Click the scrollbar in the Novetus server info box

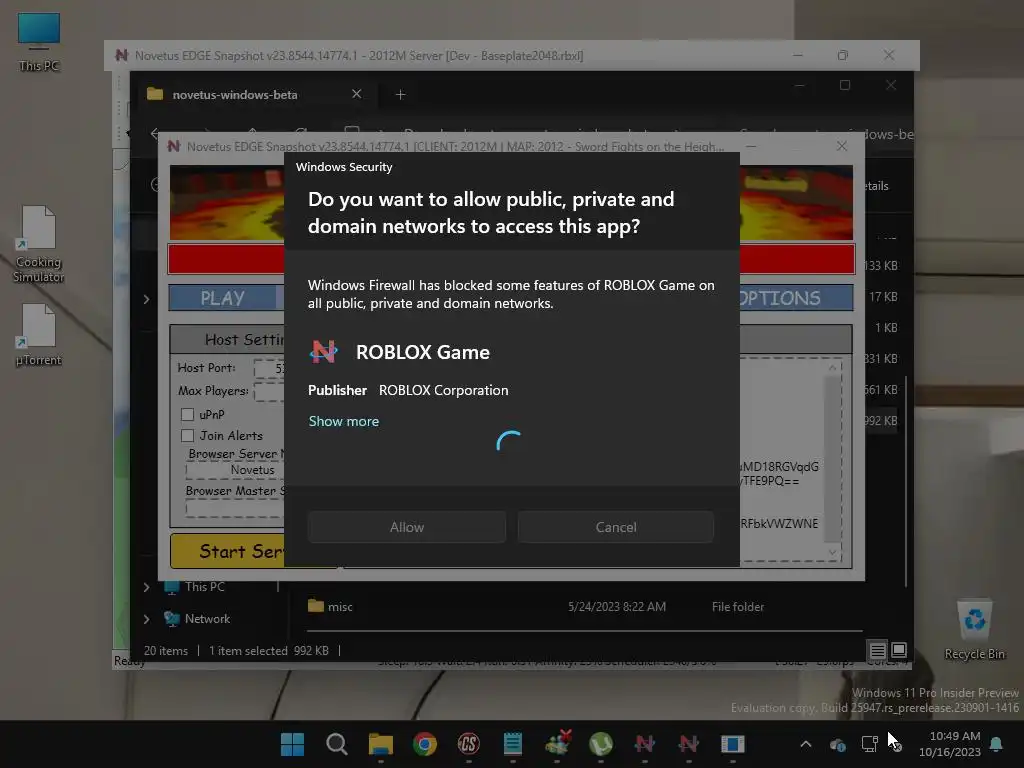(832, 457)
